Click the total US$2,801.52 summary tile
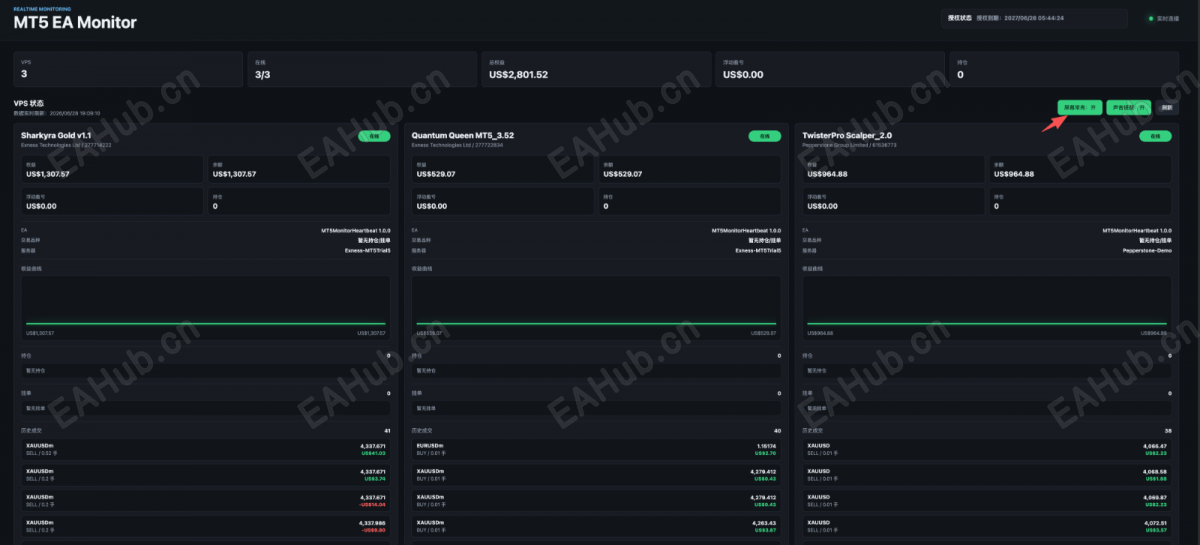 [596, 69]
